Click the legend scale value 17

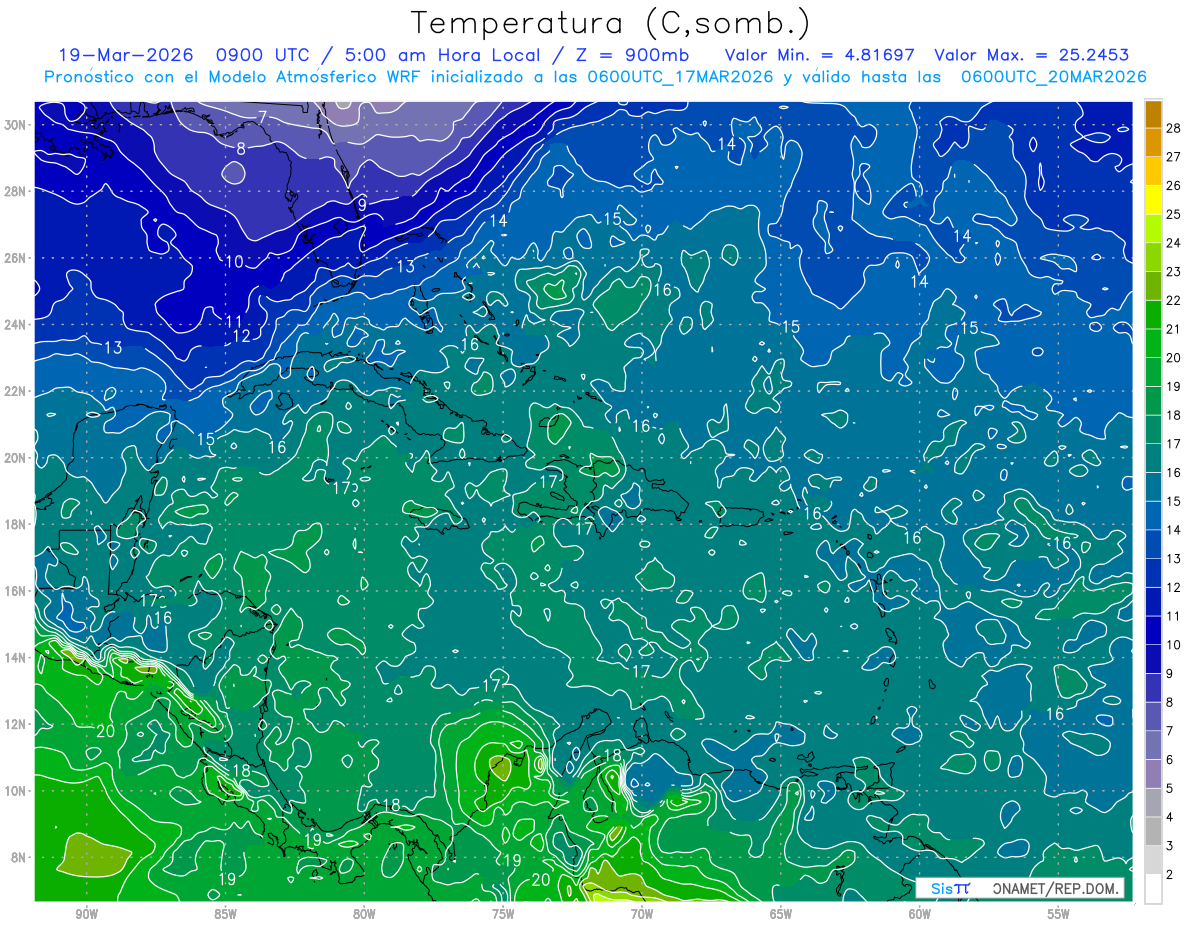tap(1174, 444)
